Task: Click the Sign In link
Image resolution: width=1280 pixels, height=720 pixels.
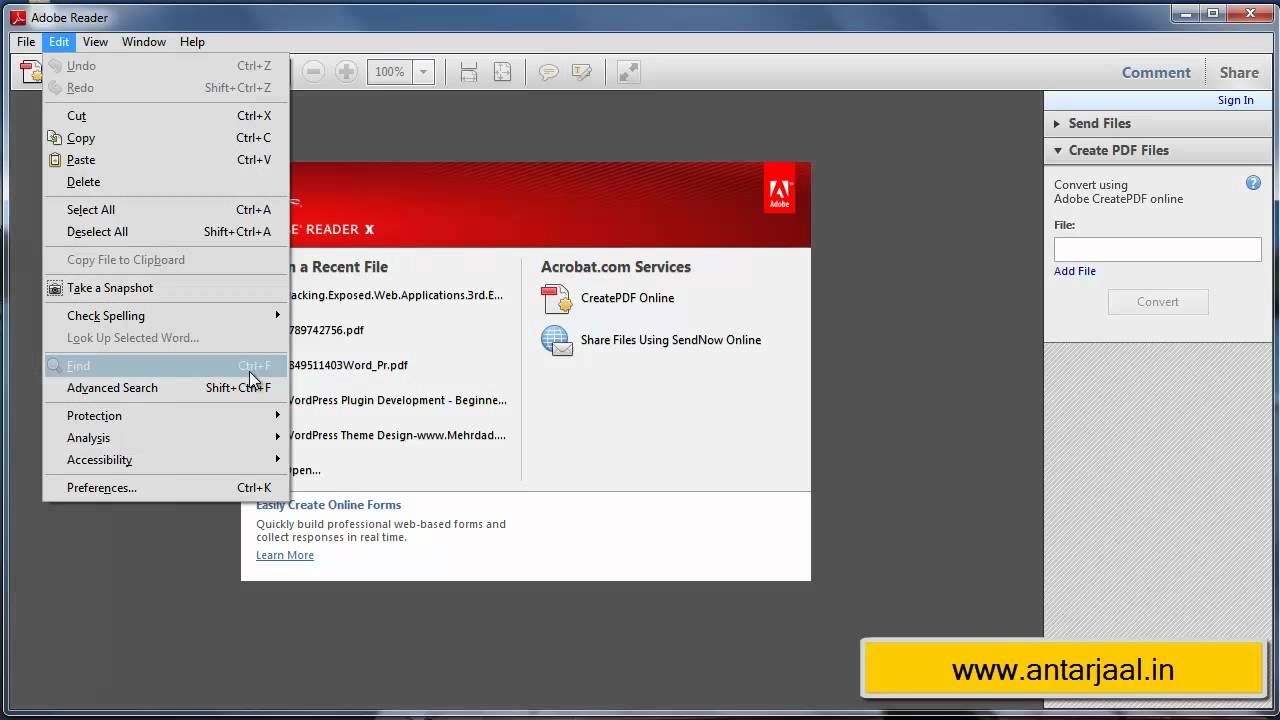Action: pos(1235,100)
